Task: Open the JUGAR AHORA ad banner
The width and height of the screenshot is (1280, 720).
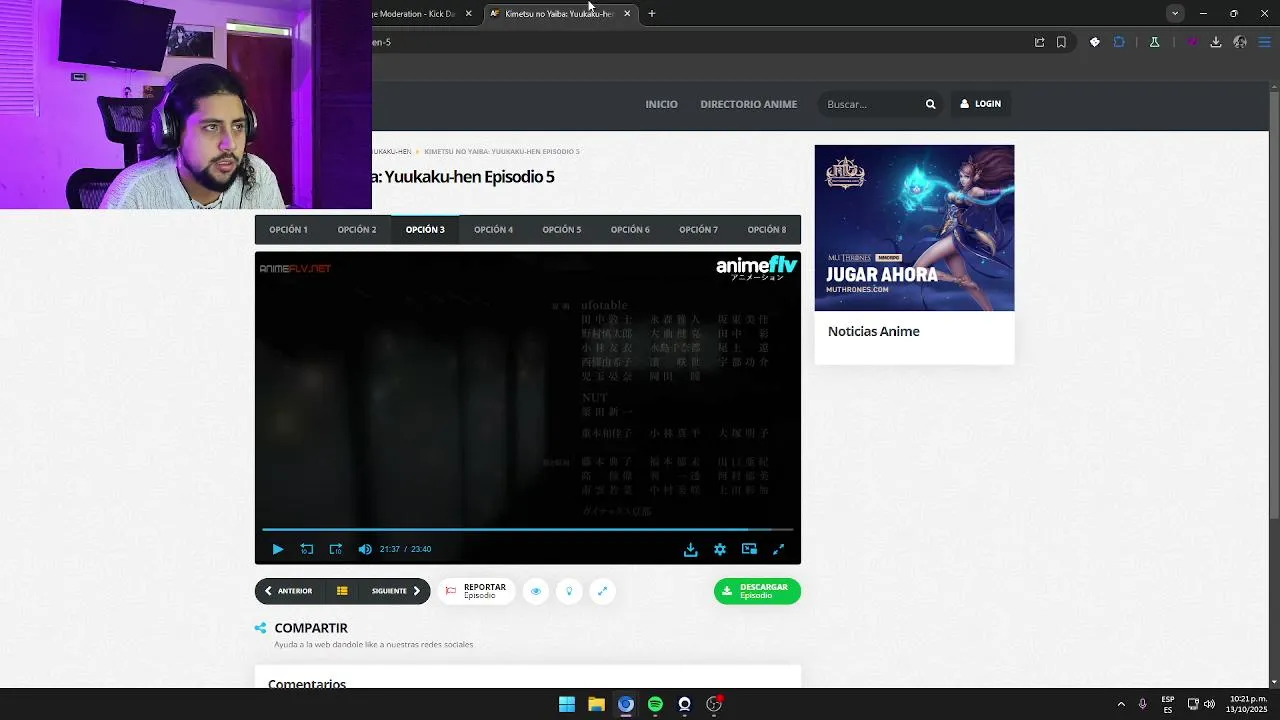Action: tap(914, 228)
